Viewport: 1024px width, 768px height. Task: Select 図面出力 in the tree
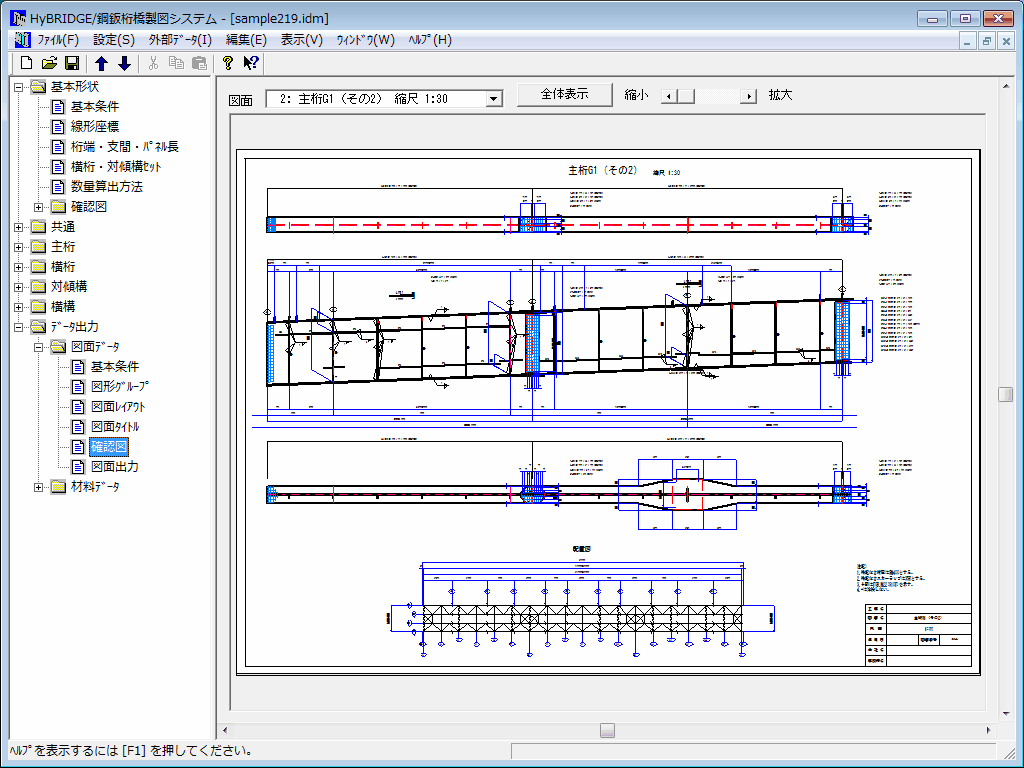[114, 467]
